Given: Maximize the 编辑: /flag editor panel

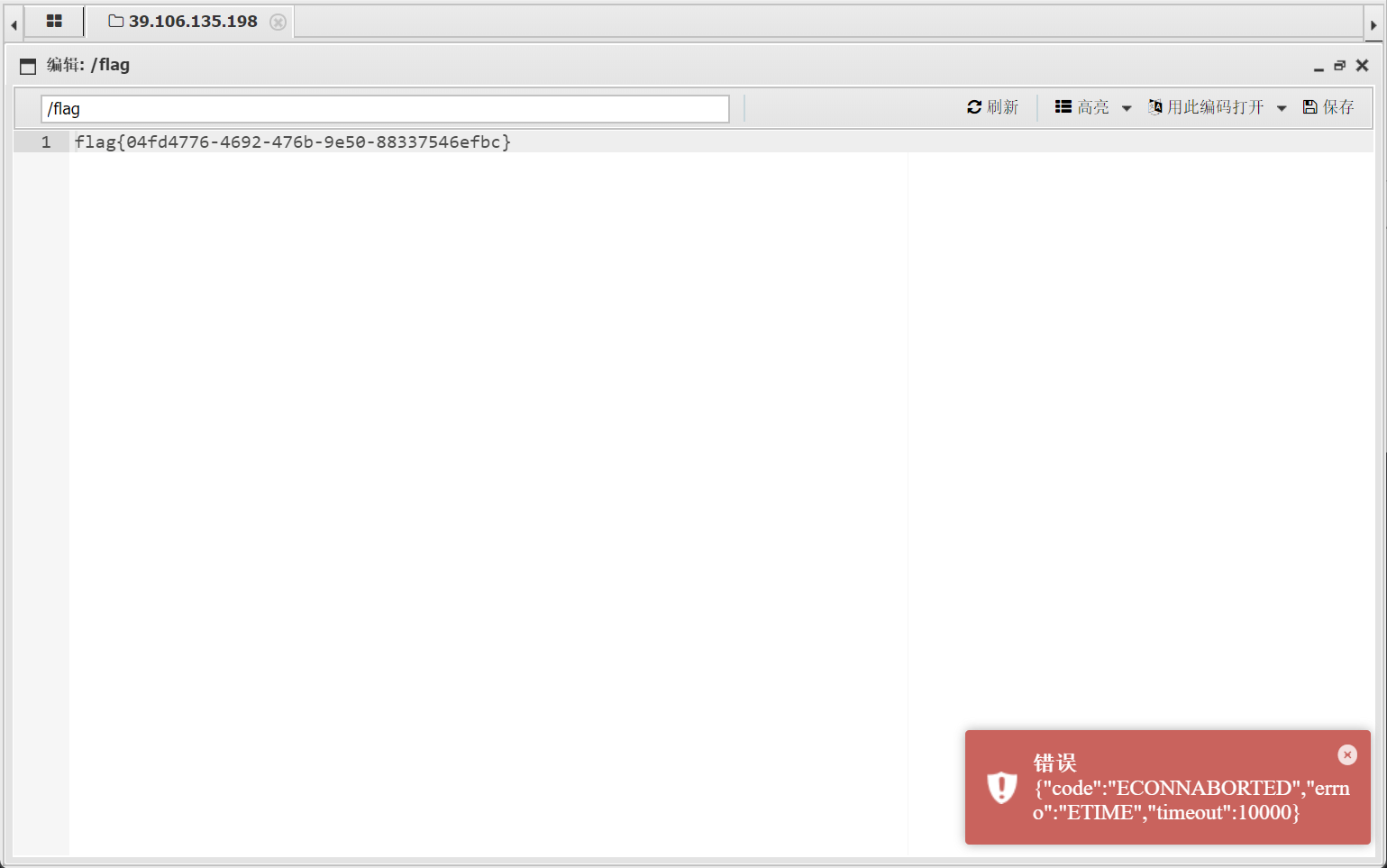Looking at the screenshot, I should coord(1340,66).
